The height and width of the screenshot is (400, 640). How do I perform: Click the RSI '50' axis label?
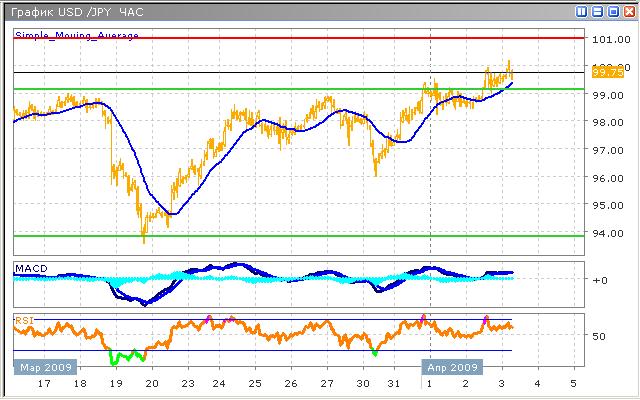[x=599, y=336]
